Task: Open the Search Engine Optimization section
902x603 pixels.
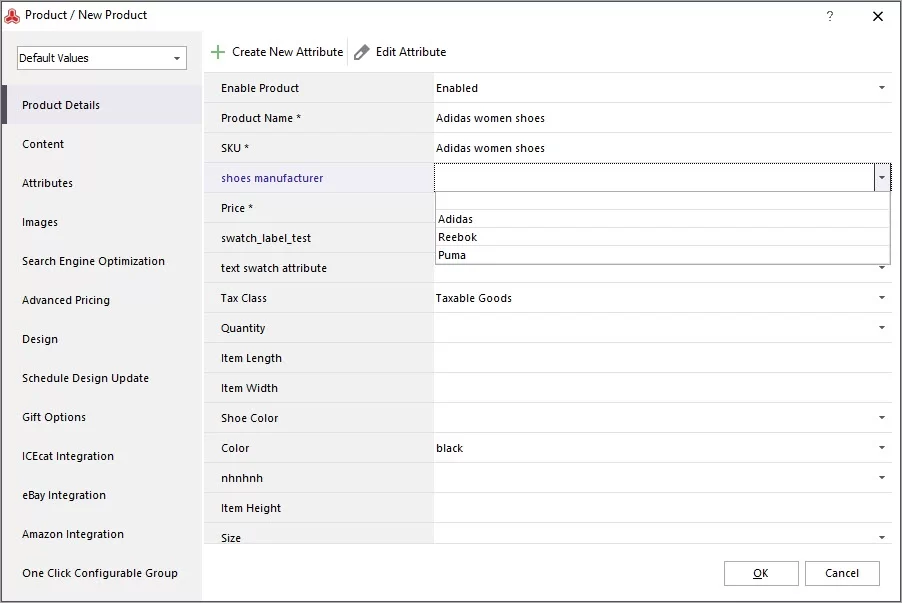Action: coord(93,261)
